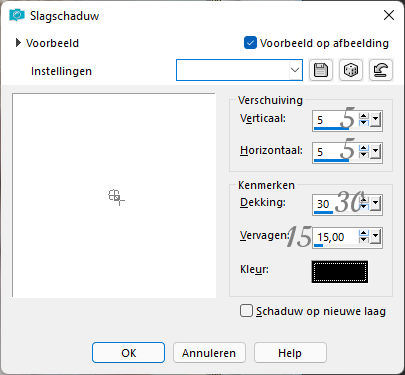Decrease Horizontaal value with down arrow
This screenshot has width=405, height=375.
click(x=364, y=155)
